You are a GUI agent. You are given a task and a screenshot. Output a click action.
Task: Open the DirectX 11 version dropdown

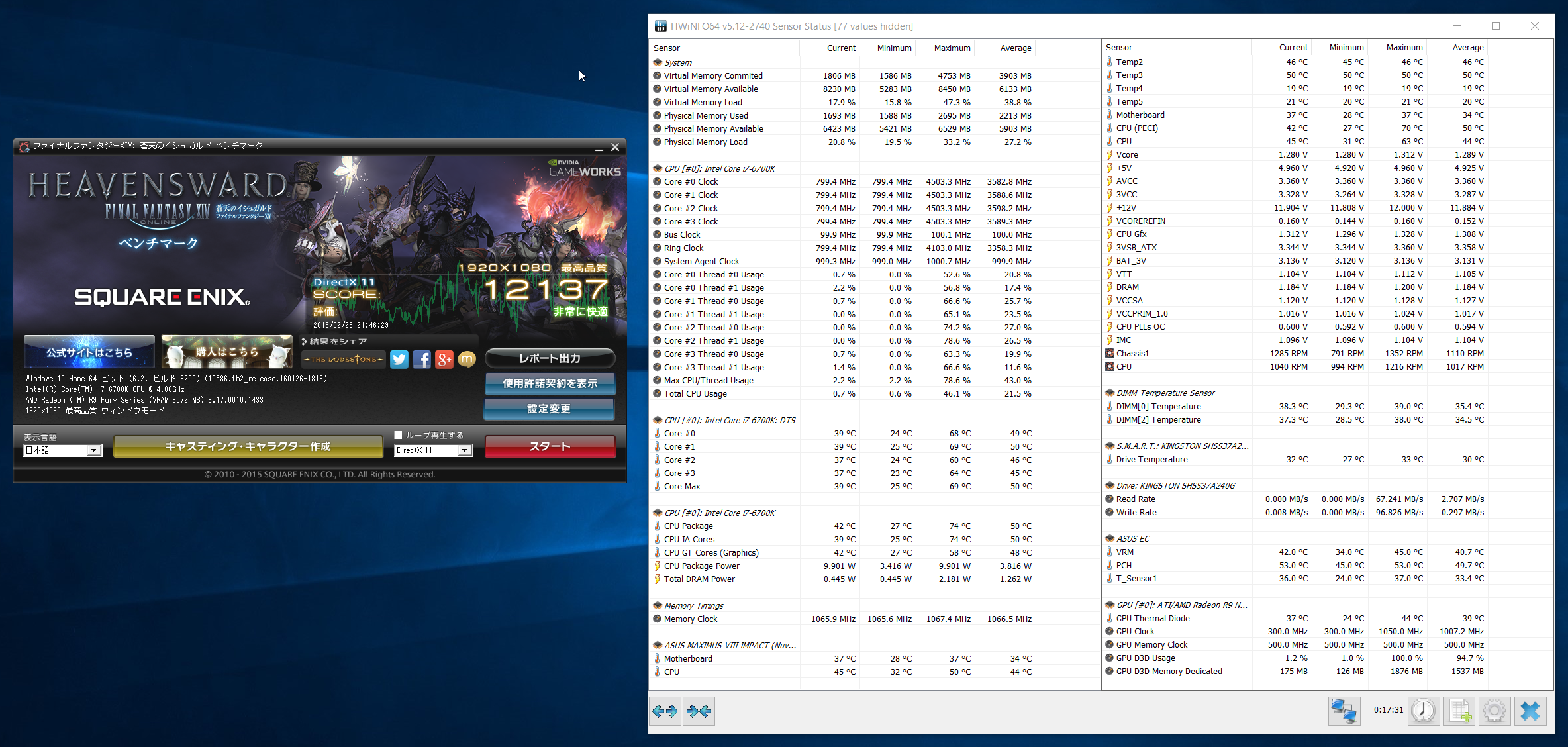(x=433, y=450)
